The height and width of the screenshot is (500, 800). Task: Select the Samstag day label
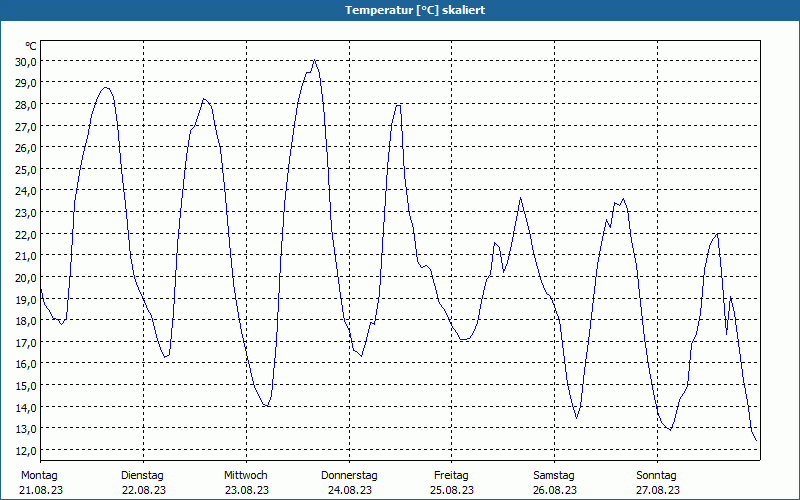pyautogui.click(x=554, y=475)
